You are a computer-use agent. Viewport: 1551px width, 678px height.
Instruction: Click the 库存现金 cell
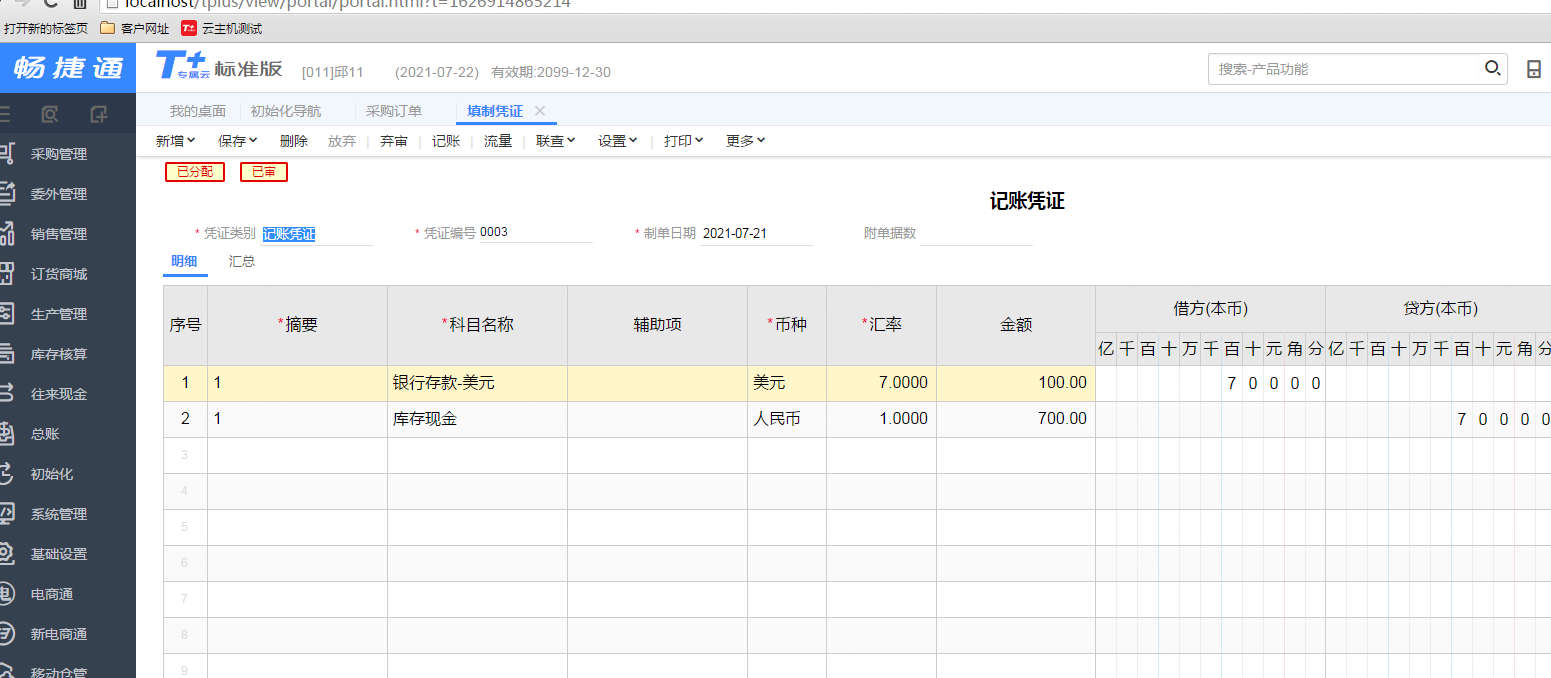pos(477,419)
